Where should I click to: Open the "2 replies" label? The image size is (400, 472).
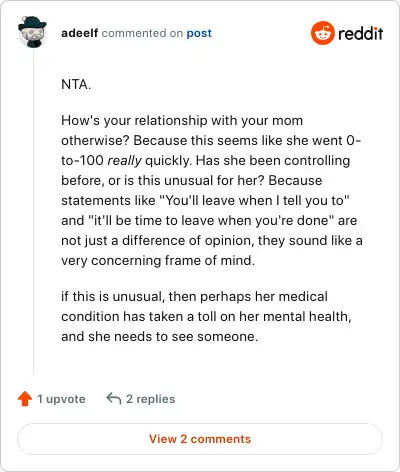coord(151,399)
